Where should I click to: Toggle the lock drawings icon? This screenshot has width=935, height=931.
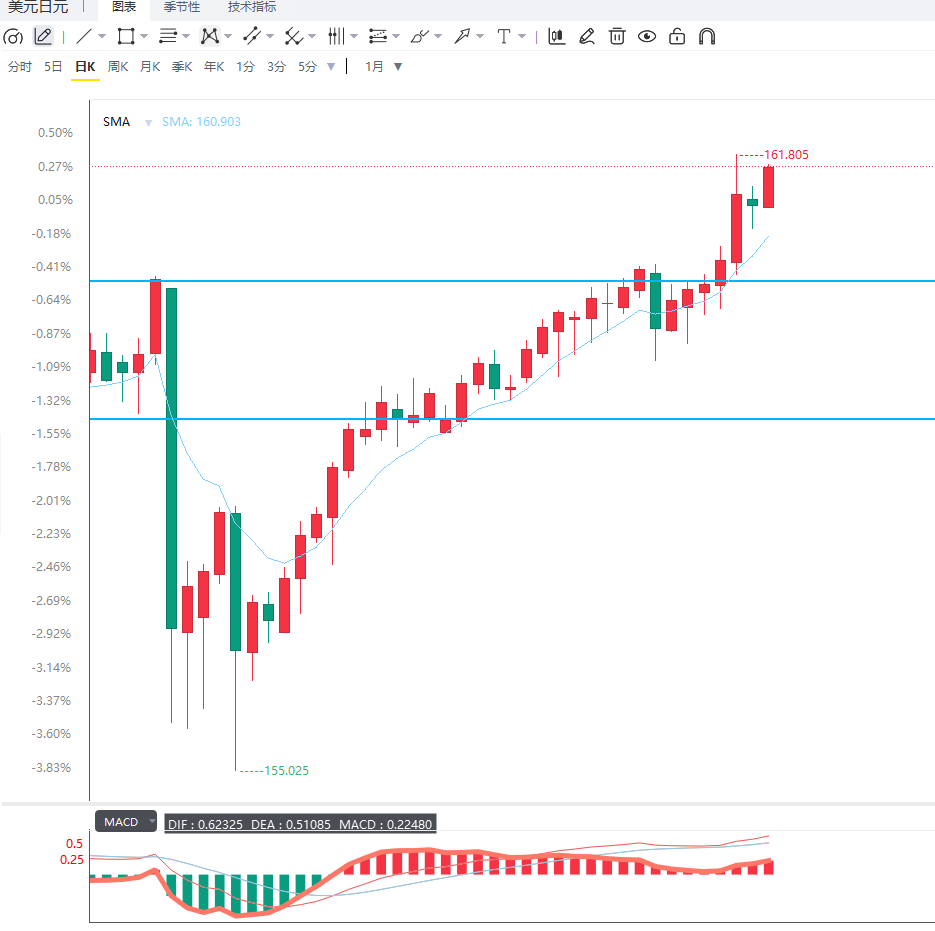(677, 36)
